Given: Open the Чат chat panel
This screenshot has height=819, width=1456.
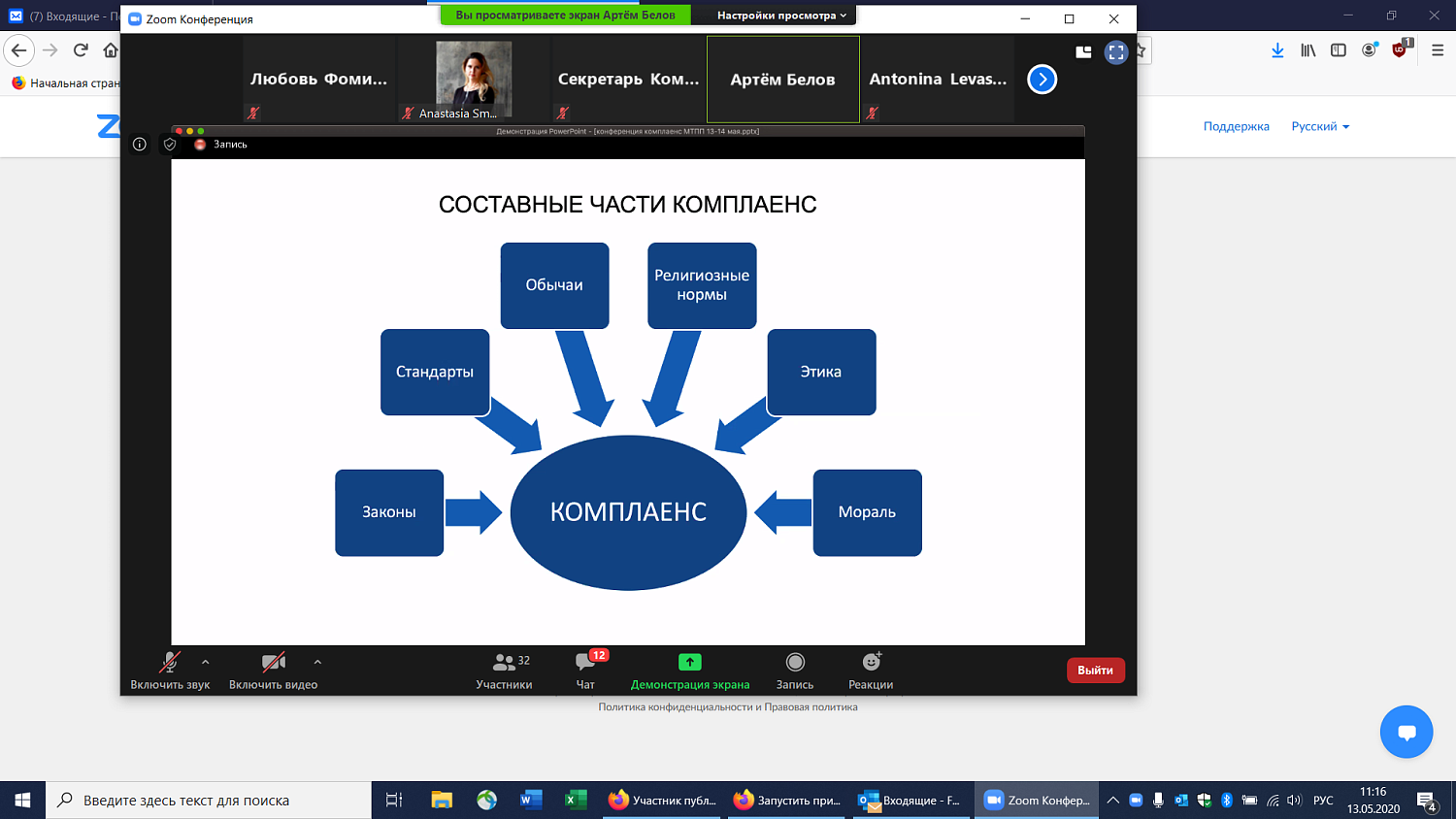Looking at the screenshot, I should (585, 671).
